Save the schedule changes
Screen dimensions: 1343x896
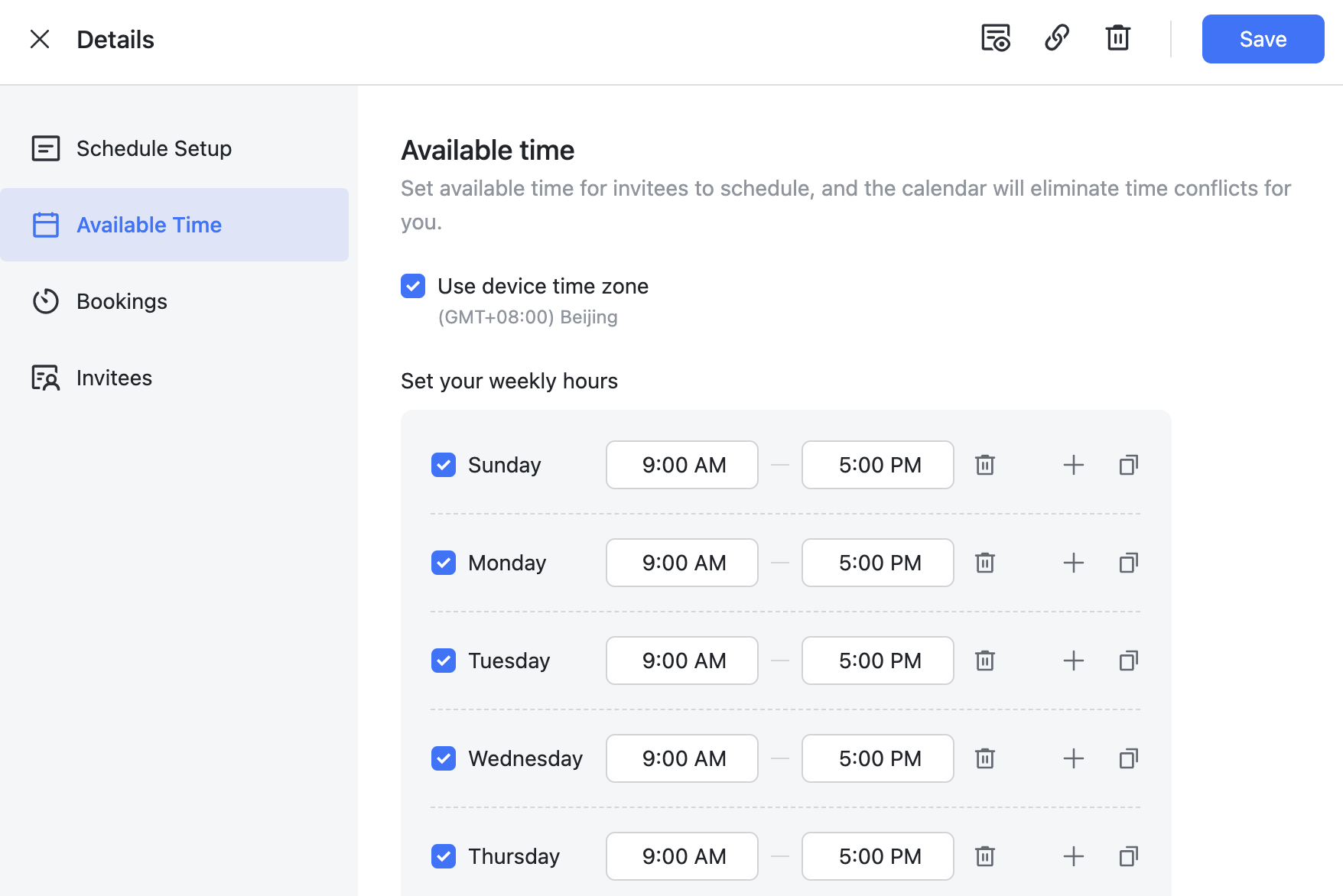tap(1262, 39)
